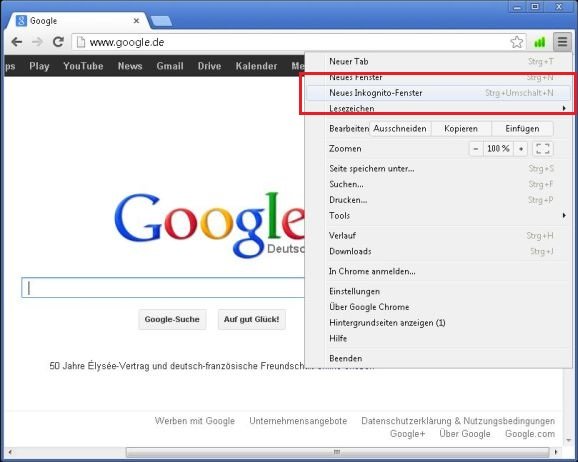Viewport: 578px width, 462px height.
Task: Click Ausschneiden in the Bearbeiten row
Action: [x=400, y=129]
